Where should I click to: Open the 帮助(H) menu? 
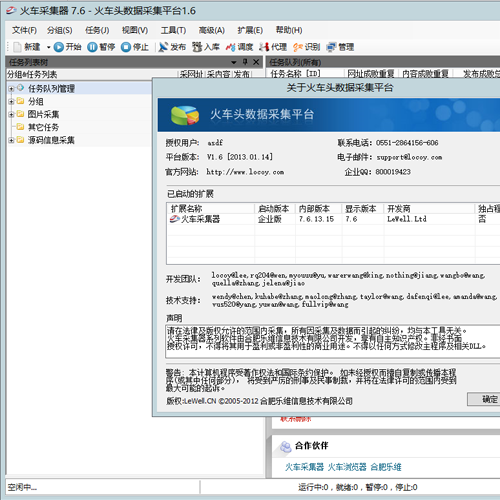(289, 30)
